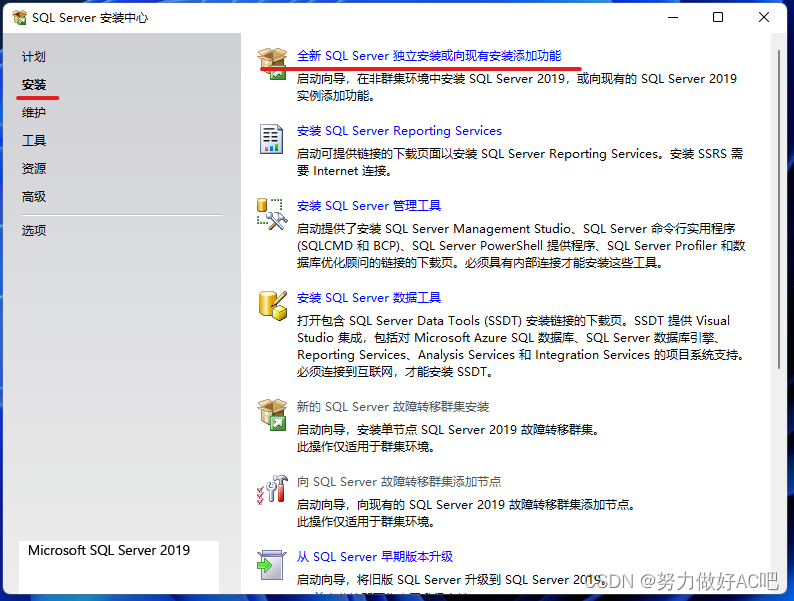Open the 高级 section
Viewport: 794px width, 601px height.
coord(34,196)
